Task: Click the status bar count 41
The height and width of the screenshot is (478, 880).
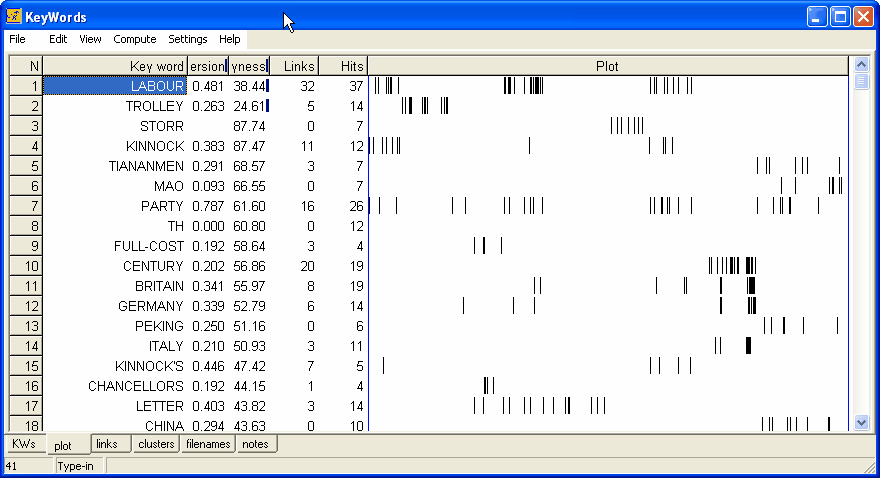Action: point(29,466)
